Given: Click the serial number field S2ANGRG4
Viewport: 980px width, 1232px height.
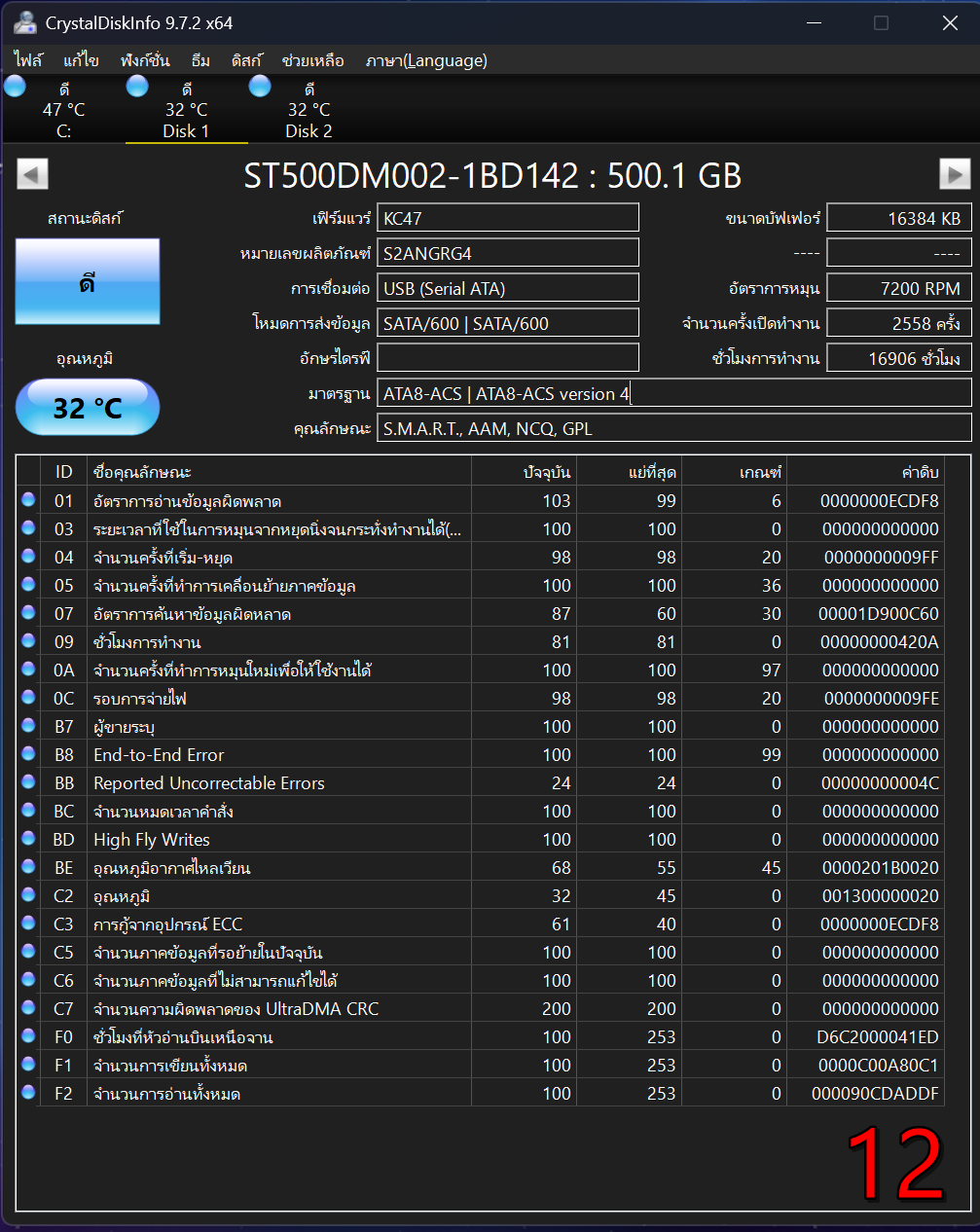Looking at the screenshot, I should (x=507, y=253).
